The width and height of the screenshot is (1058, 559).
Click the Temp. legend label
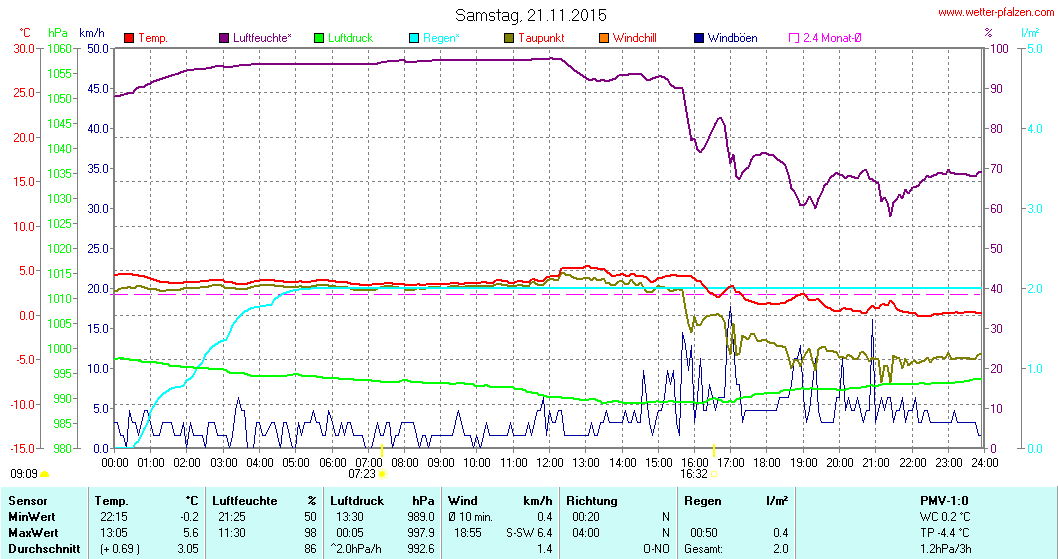tap(153, 38)
